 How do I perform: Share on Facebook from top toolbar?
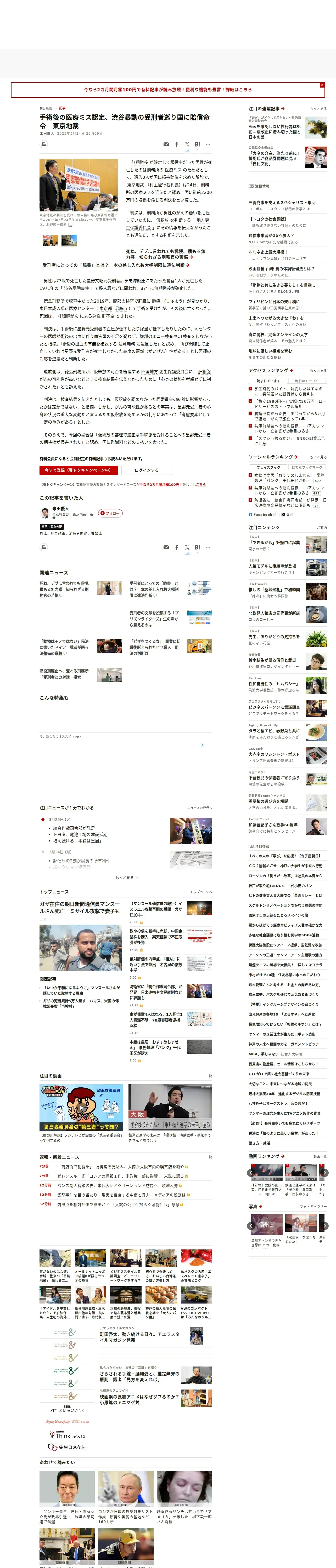177,144
